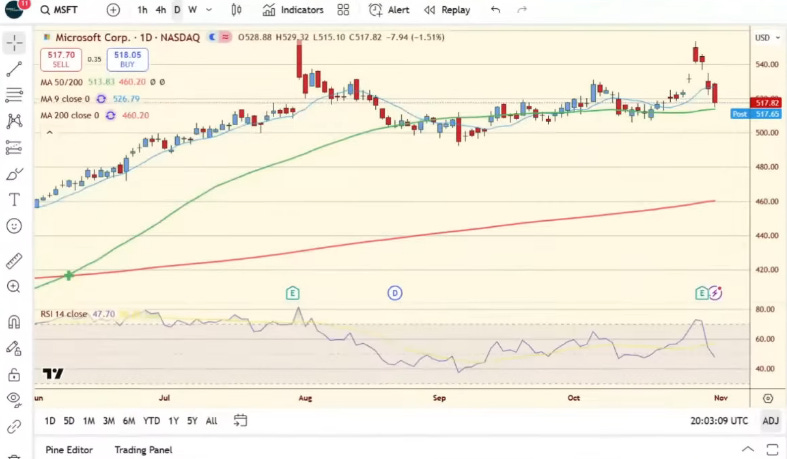Open the chart patterns tool
Image resolution: width=787 pixels, height=459 pixels.
(14, 121)
